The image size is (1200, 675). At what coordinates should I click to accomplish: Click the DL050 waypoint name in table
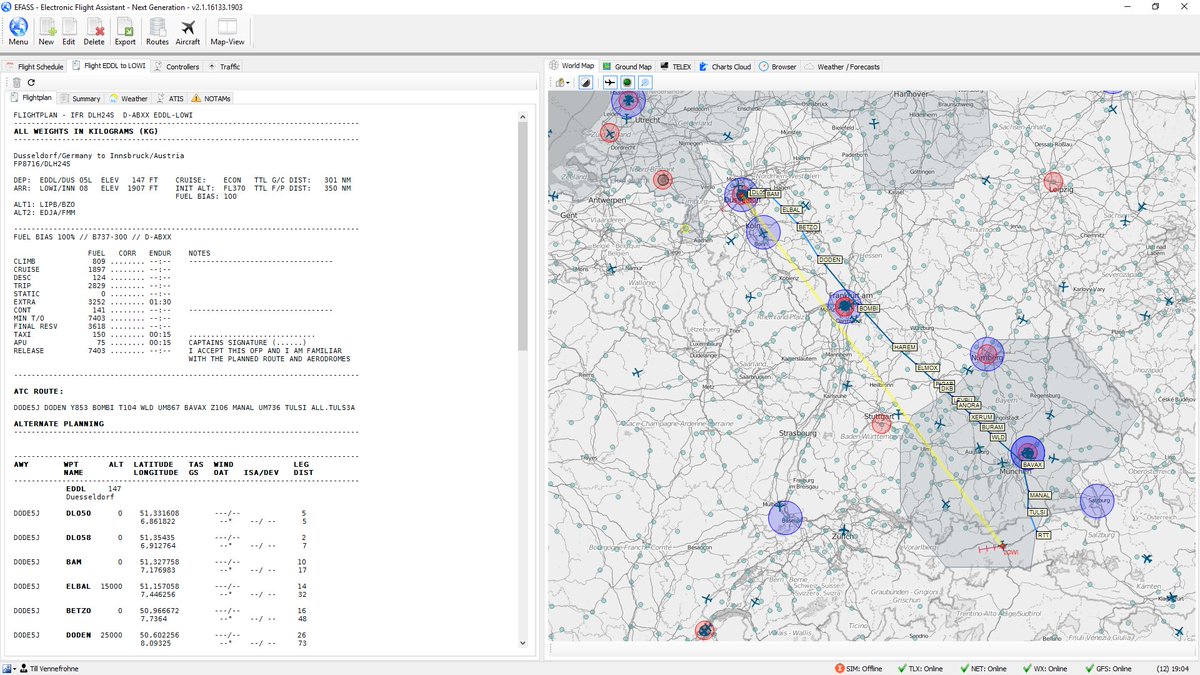pyautogui.click(x=78, y=513)
